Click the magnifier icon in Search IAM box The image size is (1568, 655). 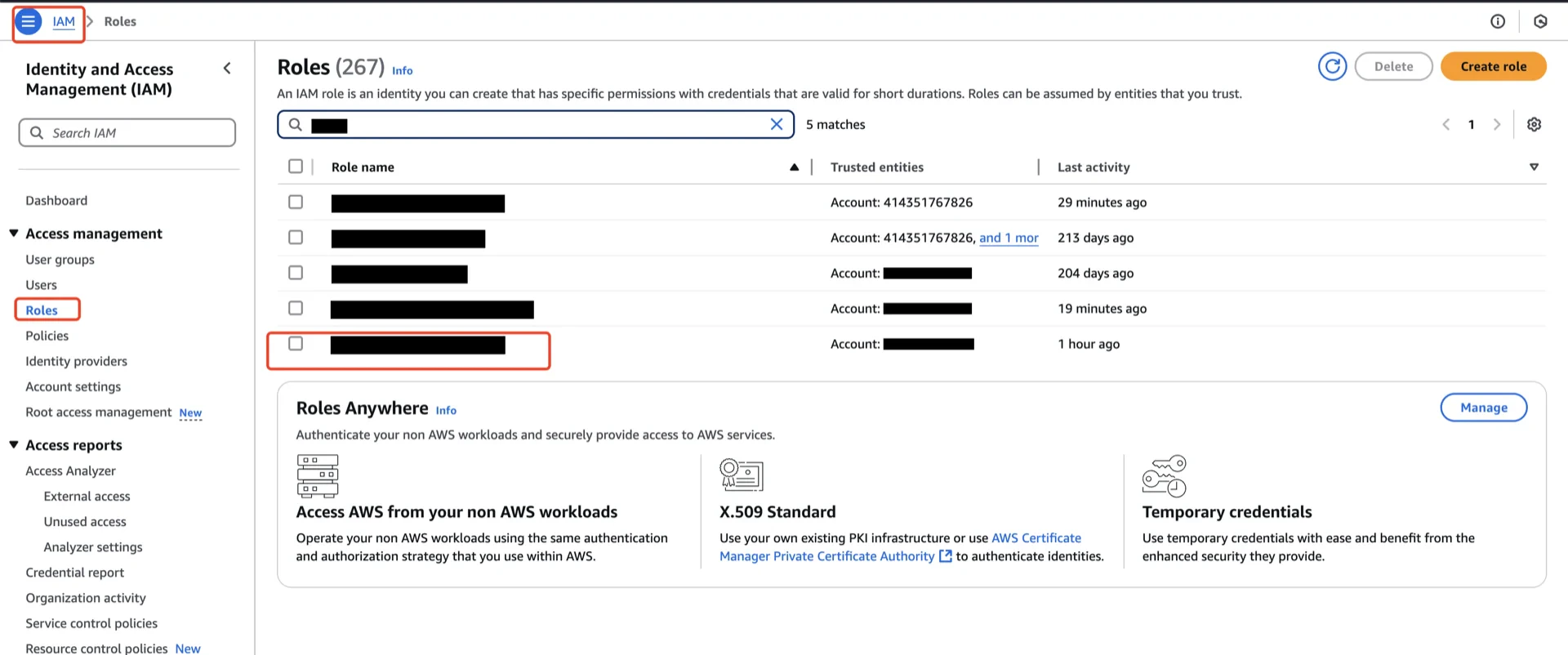(37, 132)
